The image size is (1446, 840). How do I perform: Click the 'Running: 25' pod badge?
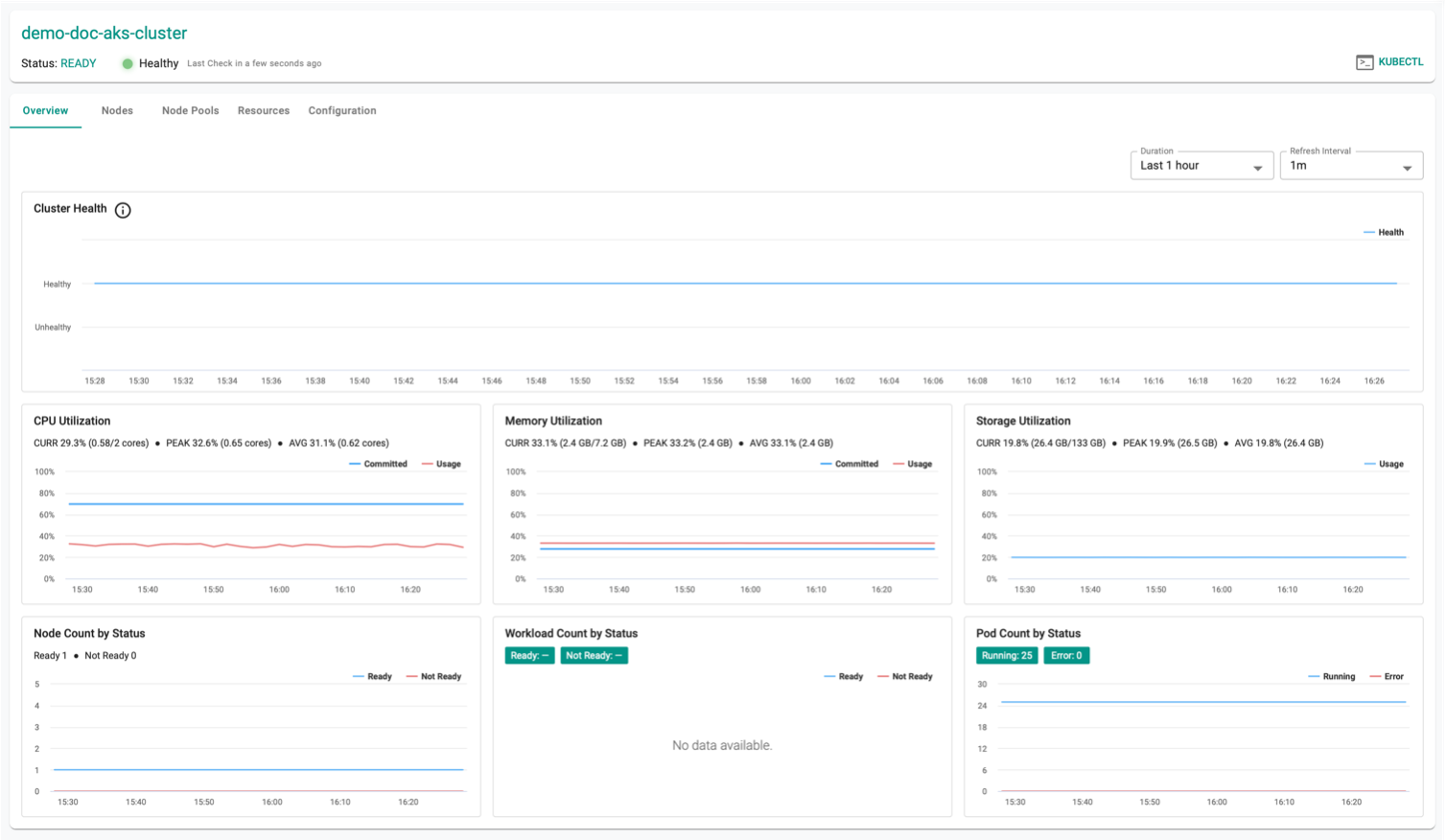(x=1007, y=656)
